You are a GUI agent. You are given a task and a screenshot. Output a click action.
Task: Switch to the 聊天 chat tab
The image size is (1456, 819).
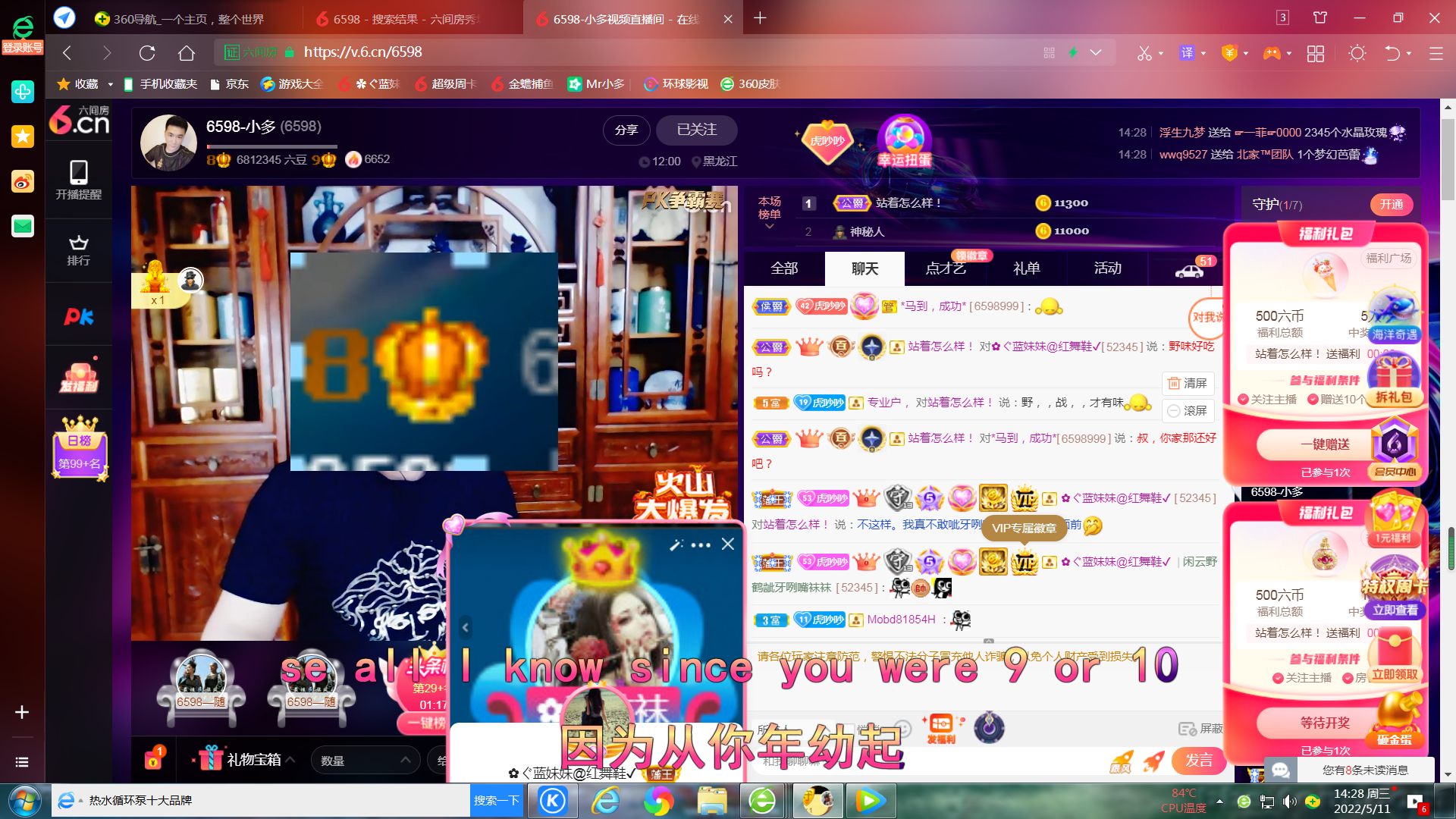[x=864, y=268]
